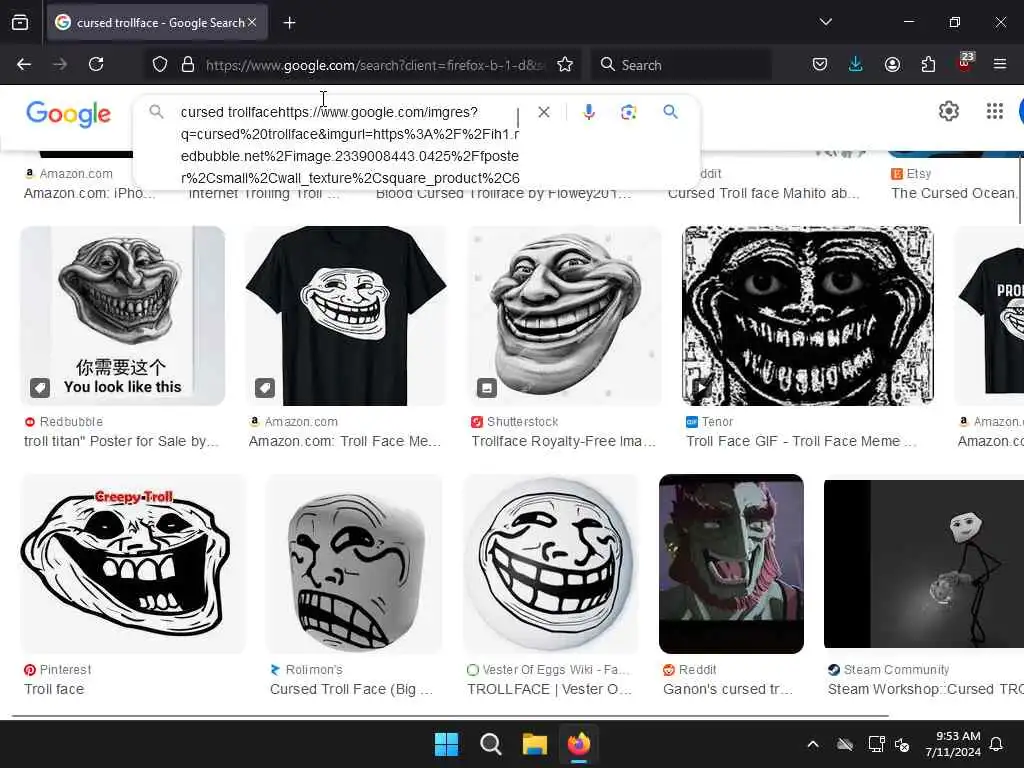The height and width of the screenshot is (768, 1024).
Task: Click product tag icon on t-shirt image
Action: [264, 388]
